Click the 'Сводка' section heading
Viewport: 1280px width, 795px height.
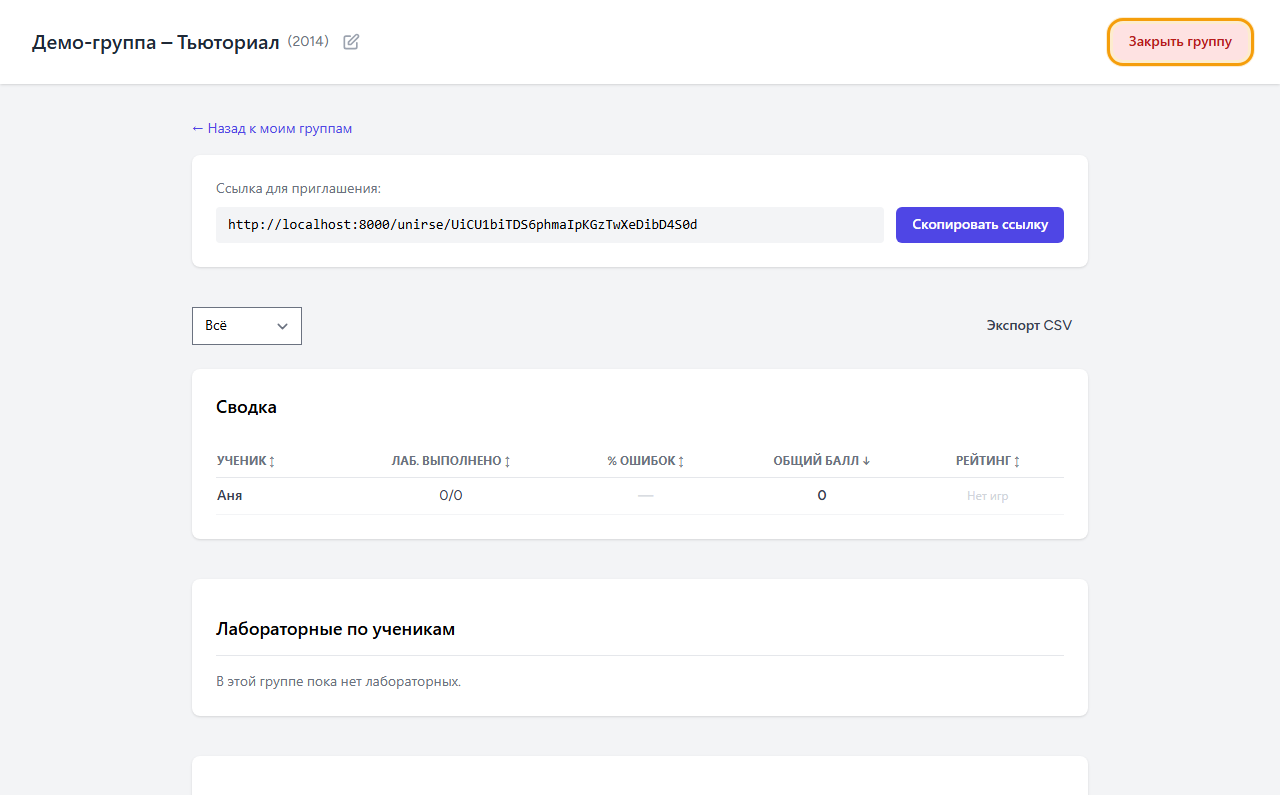click(x=247, y=407)
